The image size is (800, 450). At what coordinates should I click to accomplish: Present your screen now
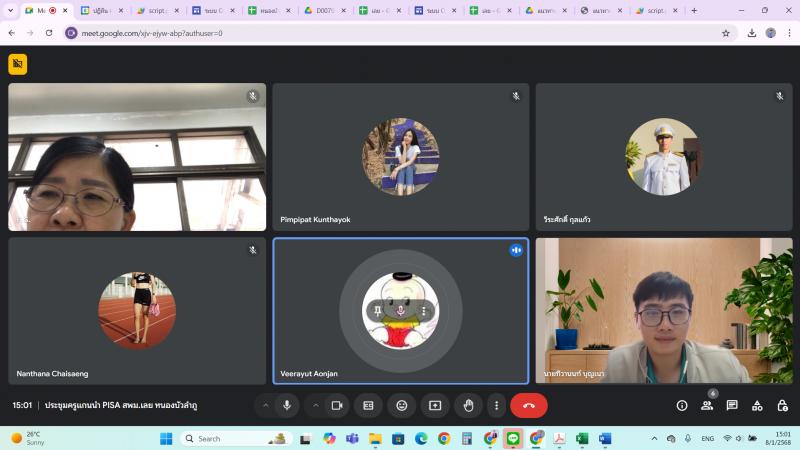(435, 406)
